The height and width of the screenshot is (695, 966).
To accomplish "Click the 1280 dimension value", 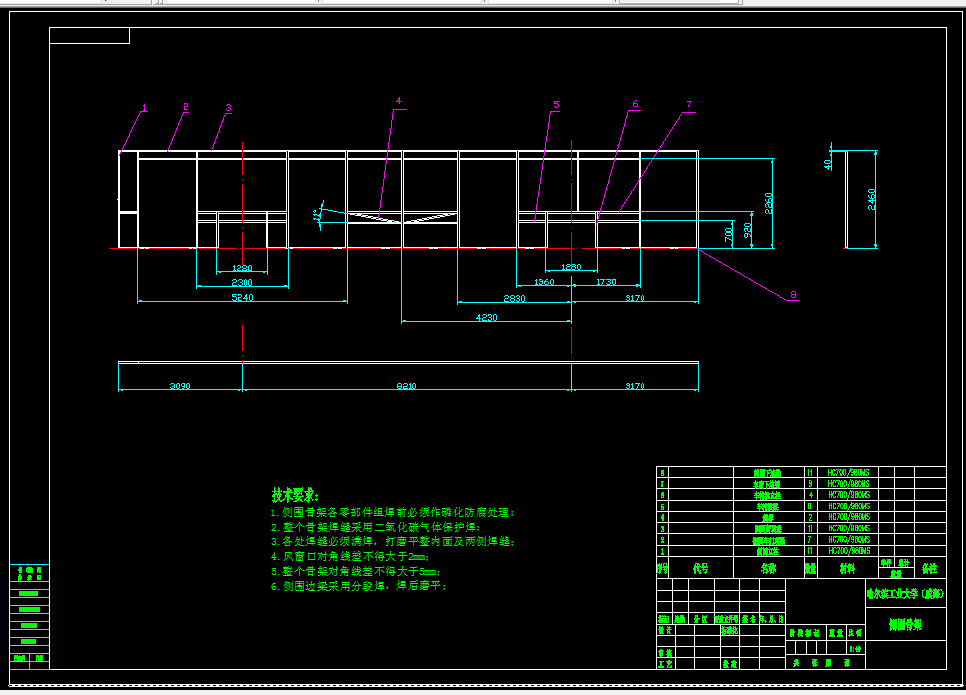I will pyautogui.click(x=242, y=267).
